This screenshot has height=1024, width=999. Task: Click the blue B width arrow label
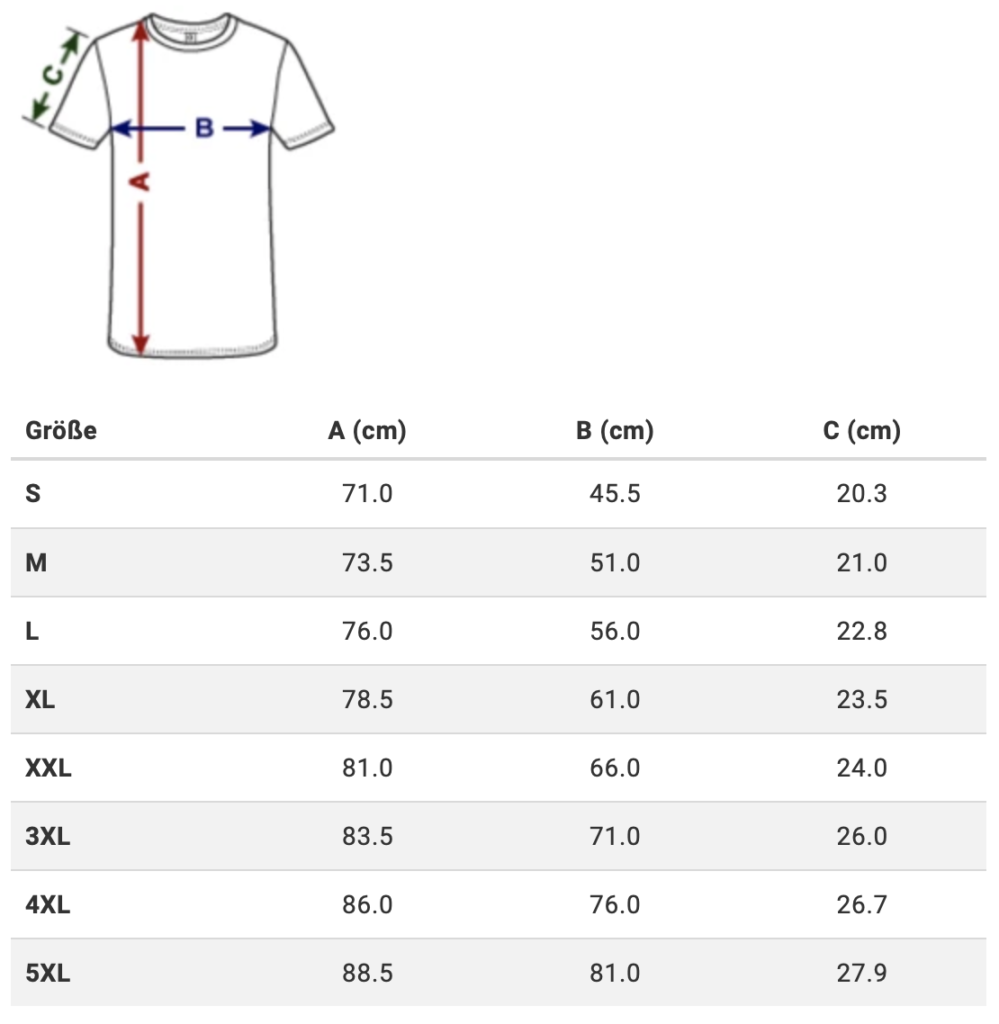[x=204, y=128]
